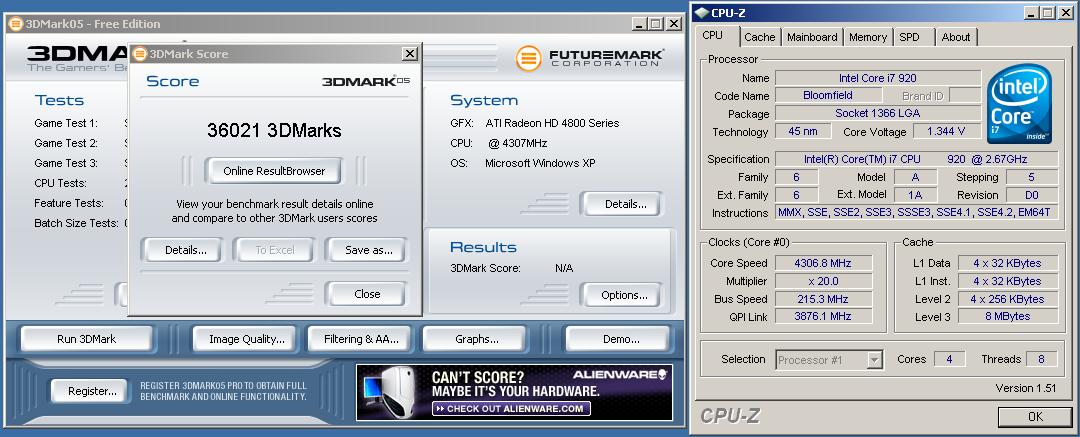Click the Core Voltage value 1.344 V
Screen dimensions: 1080x437
[947, 131]
